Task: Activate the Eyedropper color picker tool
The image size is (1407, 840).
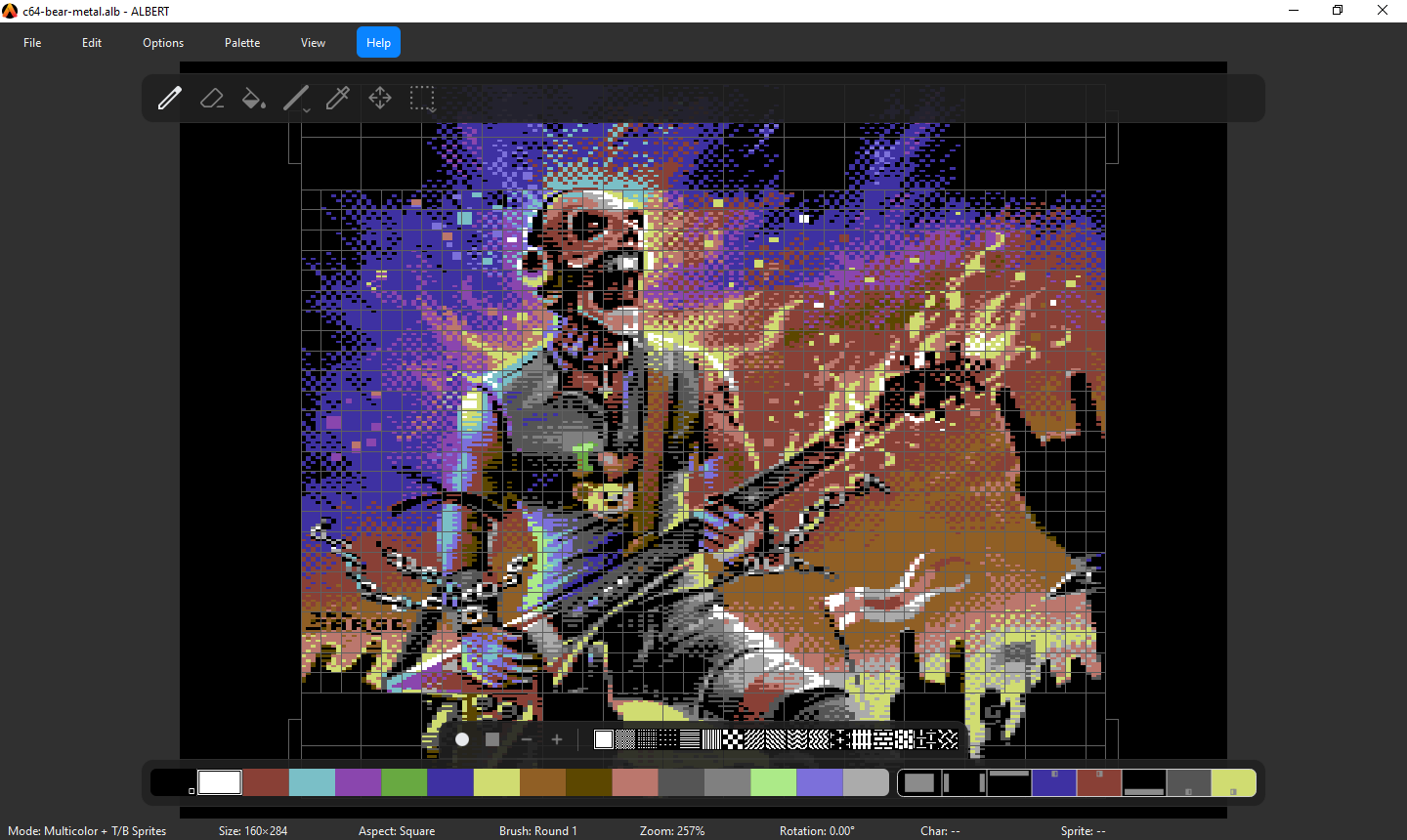Action: 338,98
